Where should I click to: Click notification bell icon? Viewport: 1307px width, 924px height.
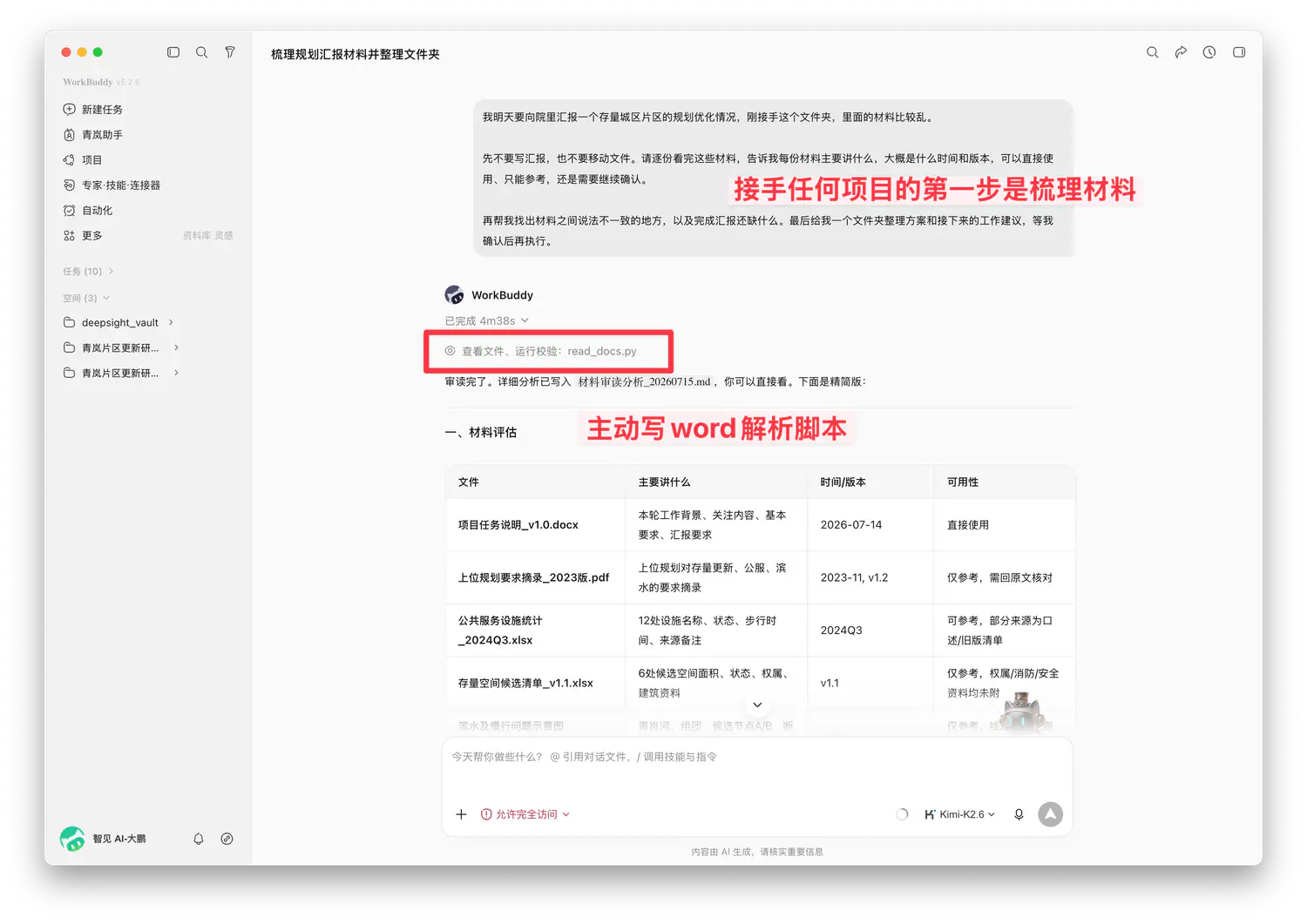click(x=199, y=840)
